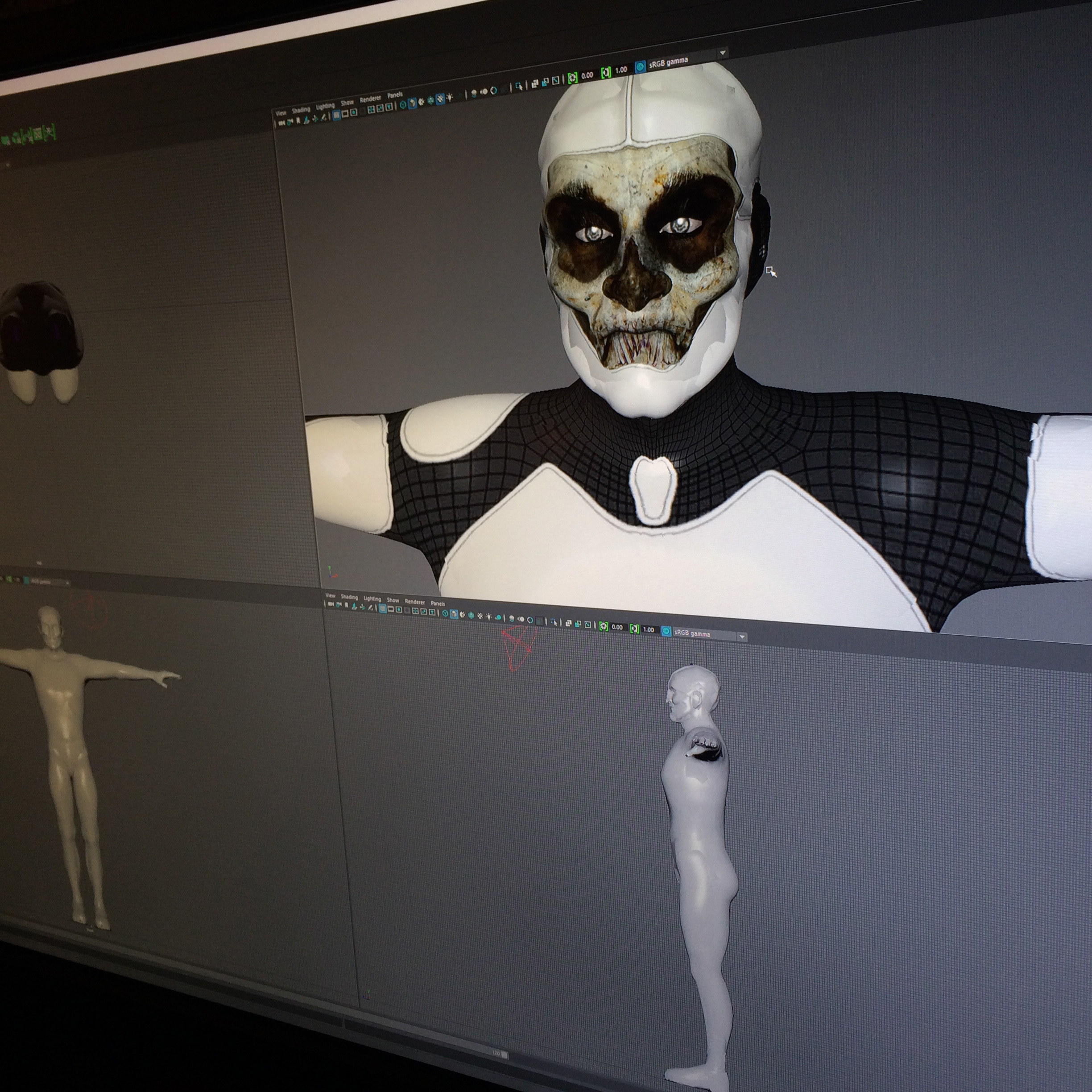Open Lighting menu in skull model viewport
This screenshot has width=1092, height=1092.
pyautogui.click(x=325, y=107)
